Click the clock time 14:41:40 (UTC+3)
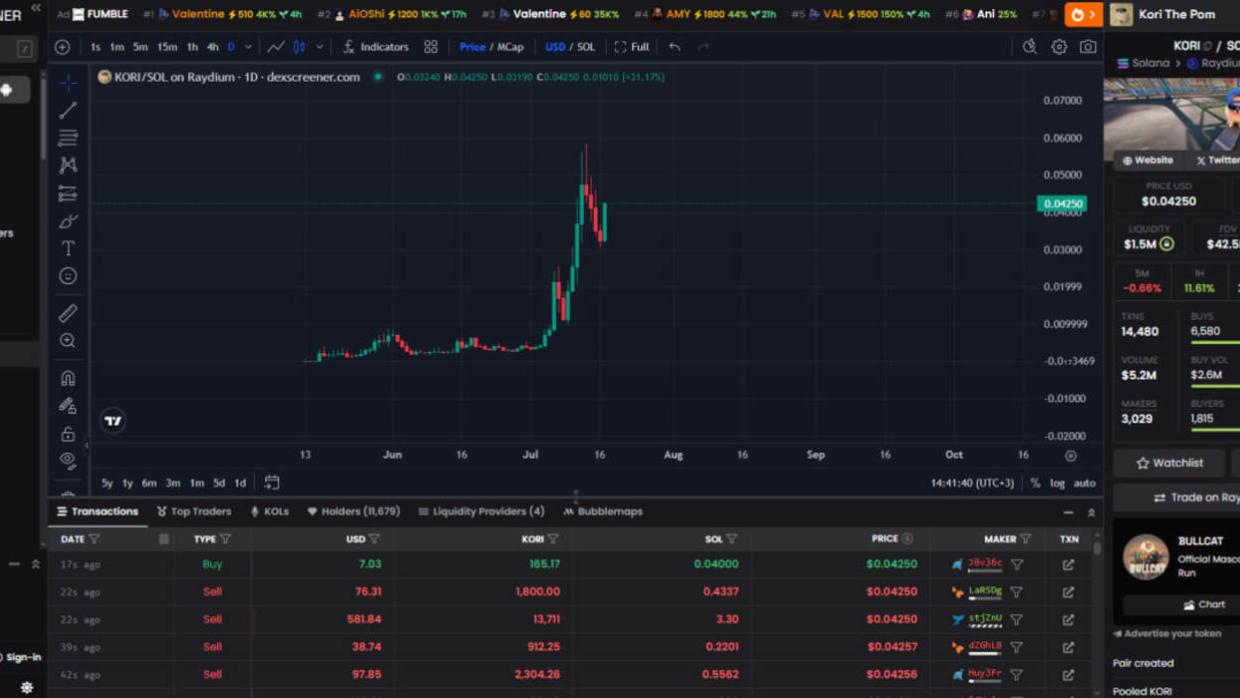1240x698 pixels. (x=973, y=483)
